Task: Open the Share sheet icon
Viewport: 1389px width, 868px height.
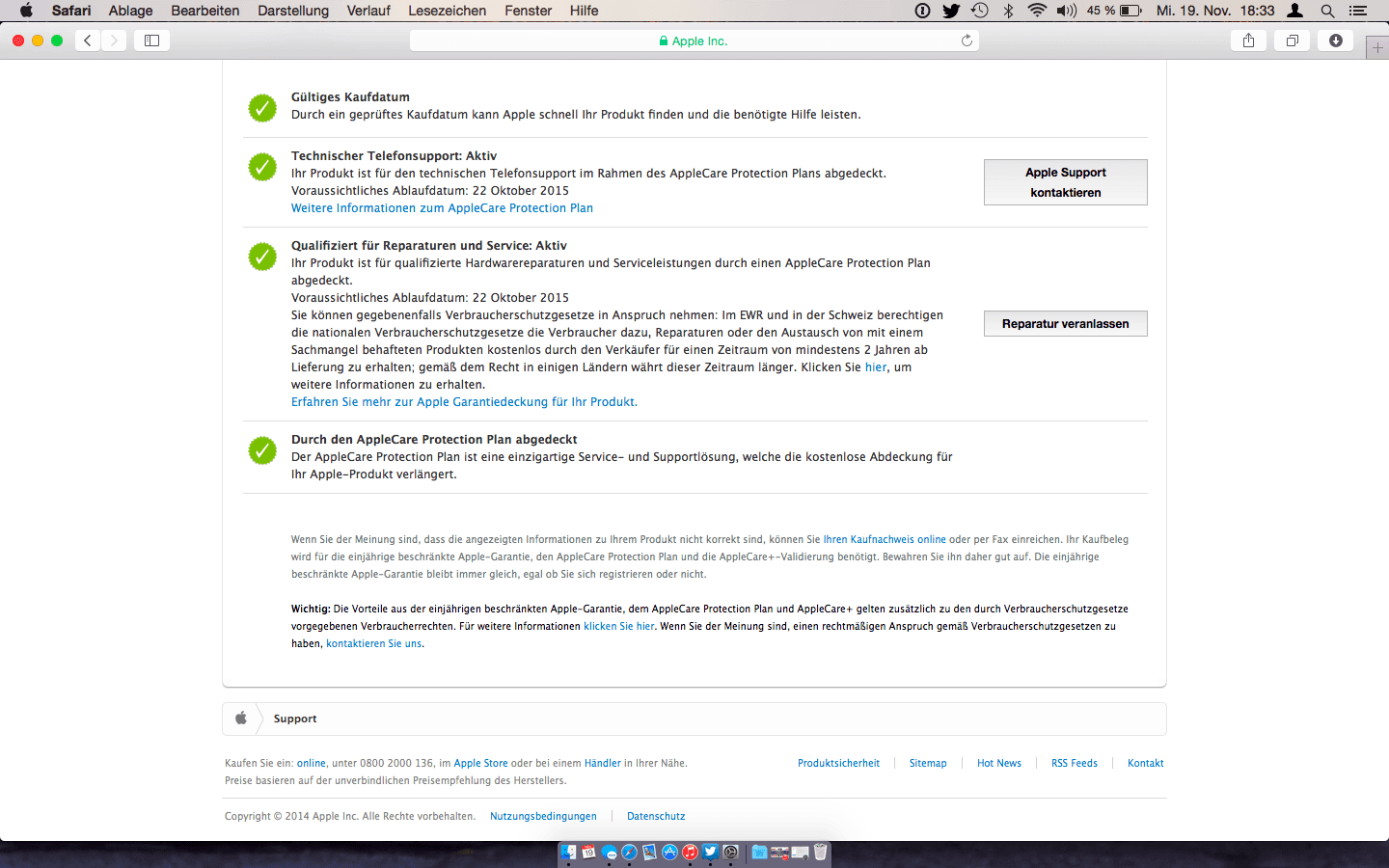Action: click(1248, 41)
